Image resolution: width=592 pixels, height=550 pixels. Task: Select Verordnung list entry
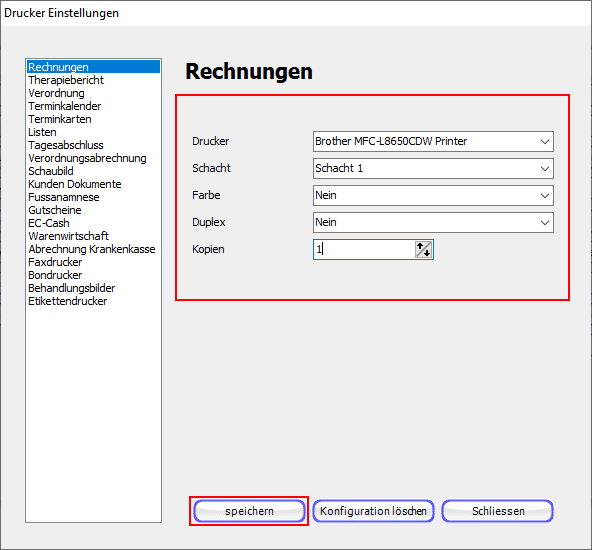pos(56,93)
